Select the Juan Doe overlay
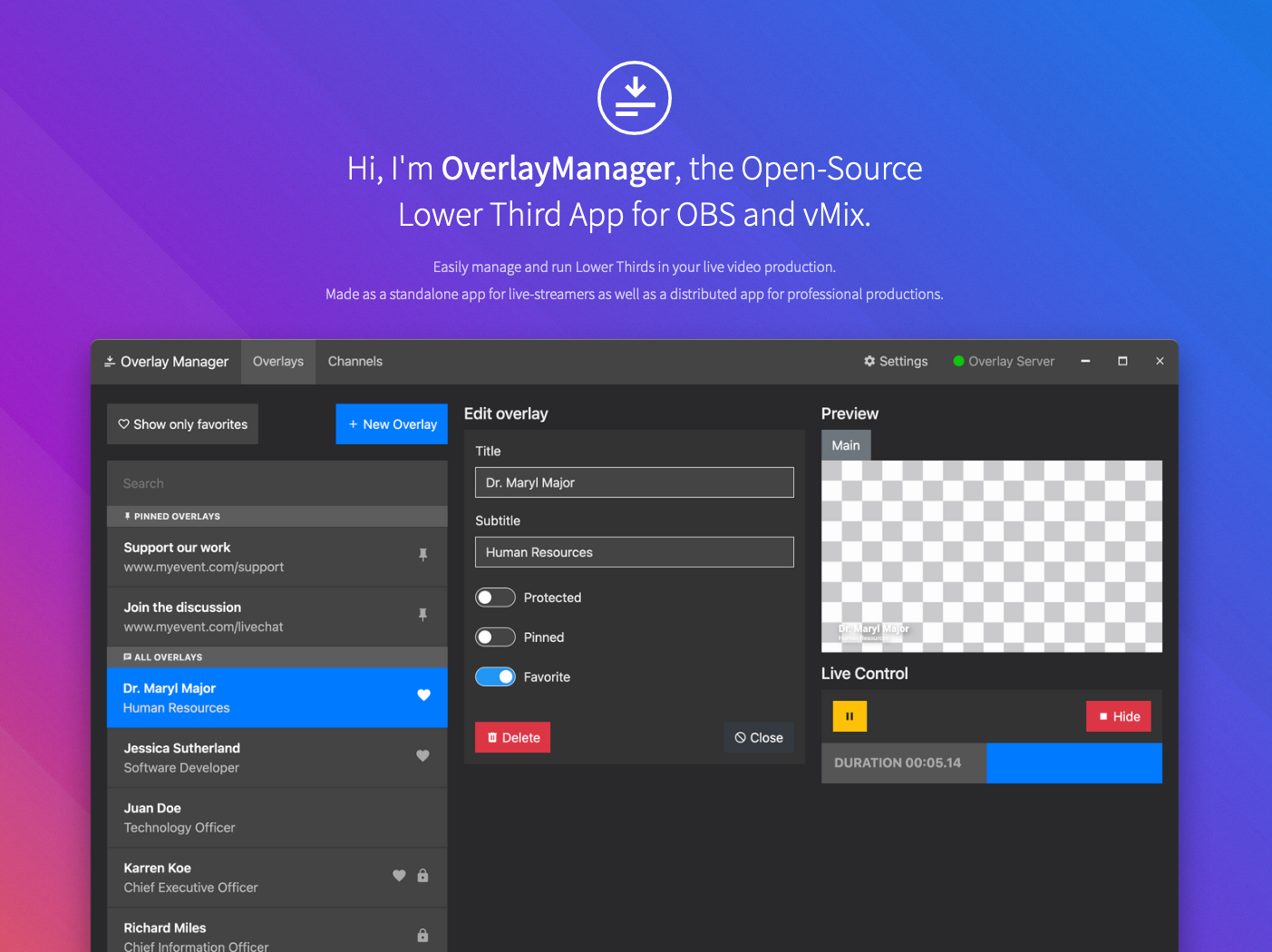1272x952 pixels. (277, 818)
